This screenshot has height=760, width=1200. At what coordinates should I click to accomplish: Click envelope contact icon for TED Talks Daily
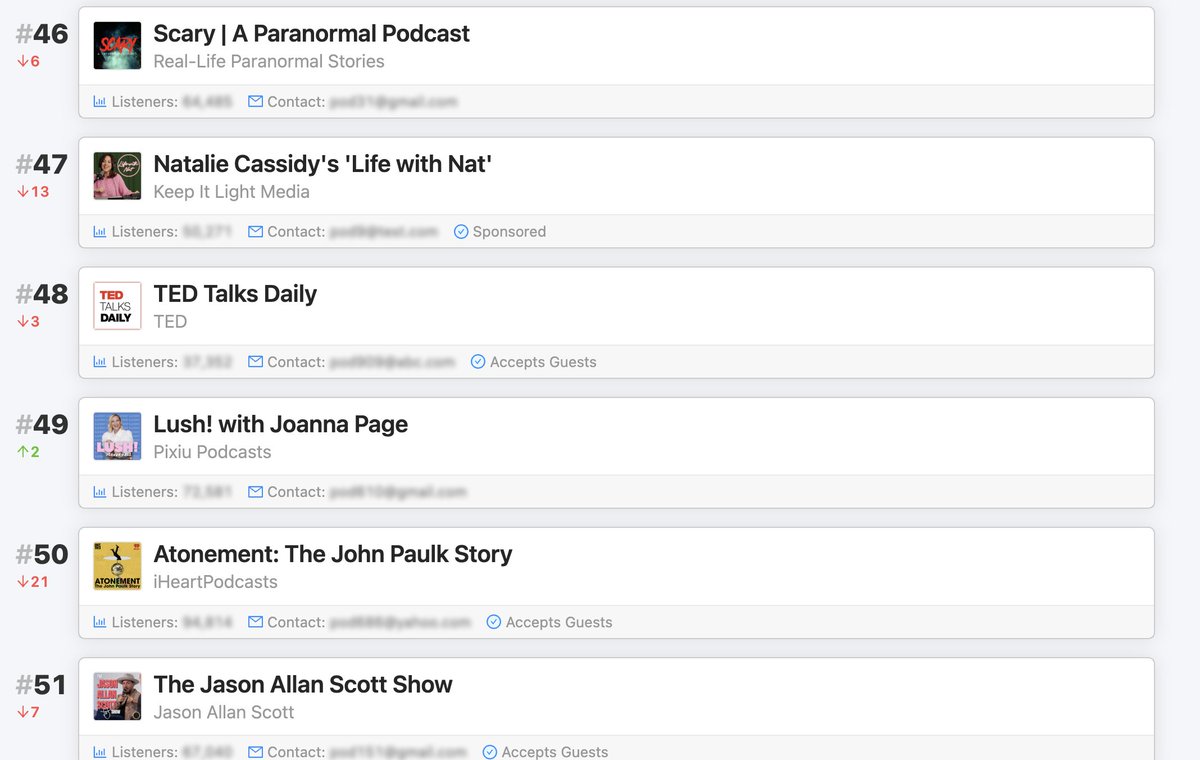[255, 361]
